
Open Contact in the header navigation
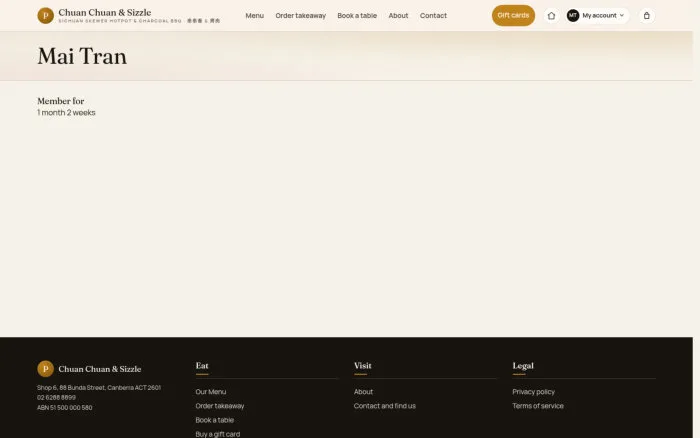coord(433,16)
